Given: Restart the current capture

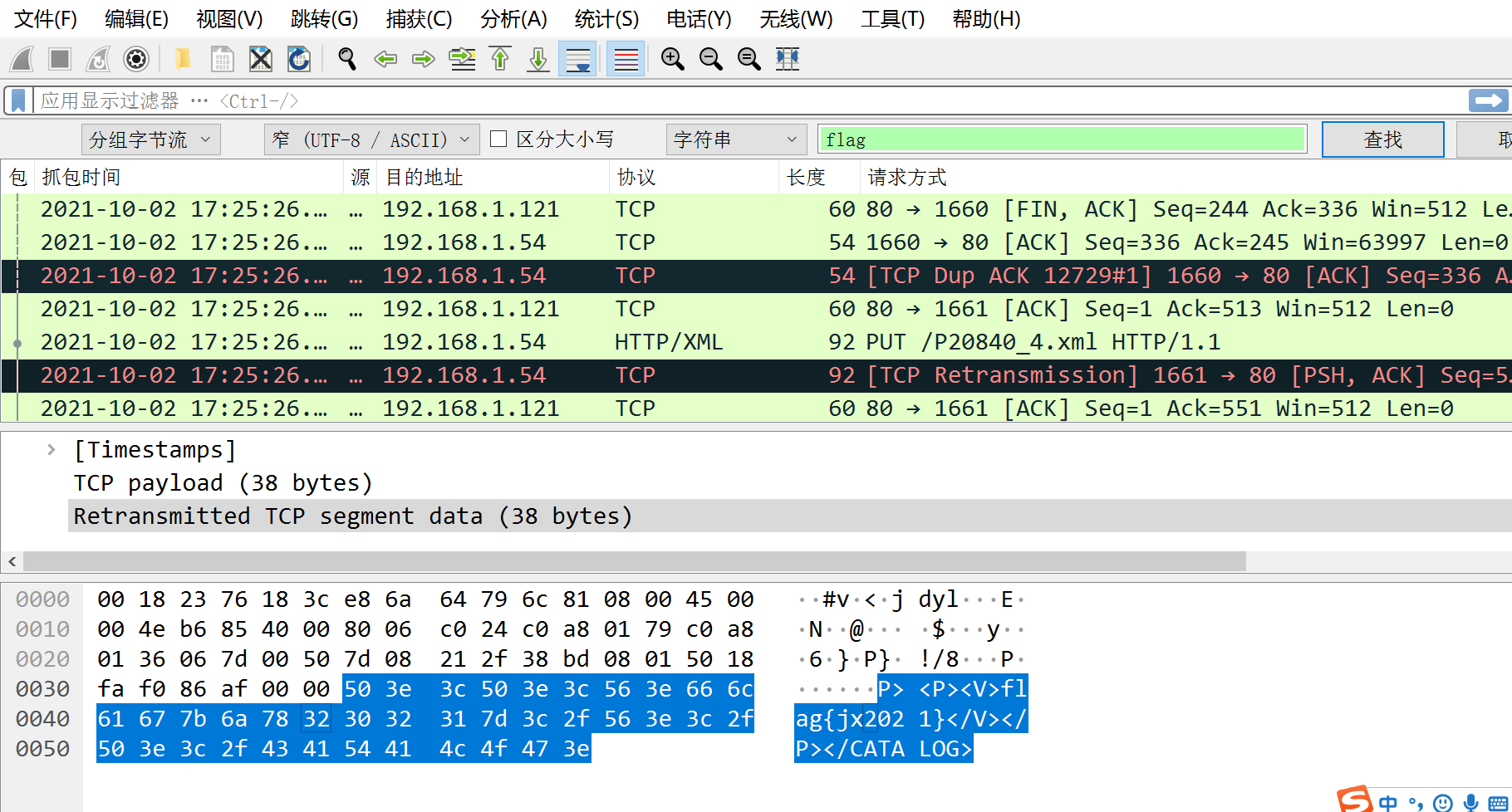Looking at the screenshot, I should click(x=98, y=59).
